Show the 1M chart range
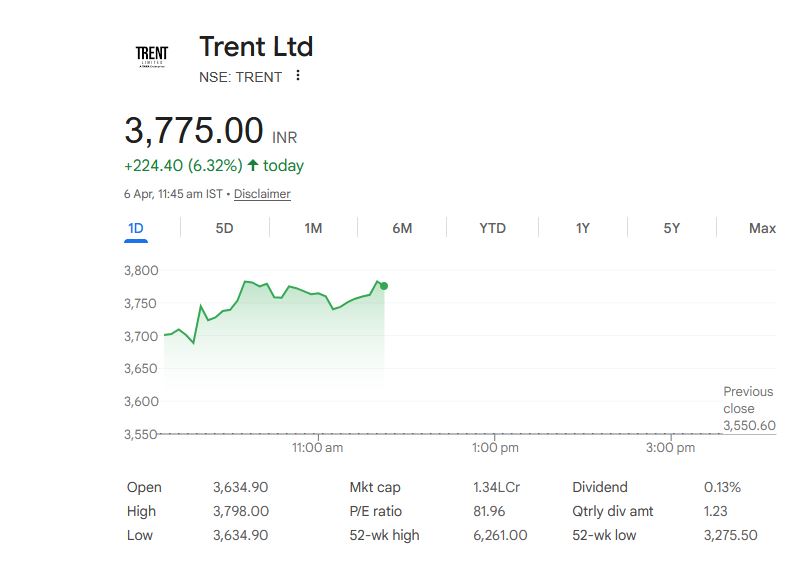Screen dimensions: 791x577 tap(313, 228)
